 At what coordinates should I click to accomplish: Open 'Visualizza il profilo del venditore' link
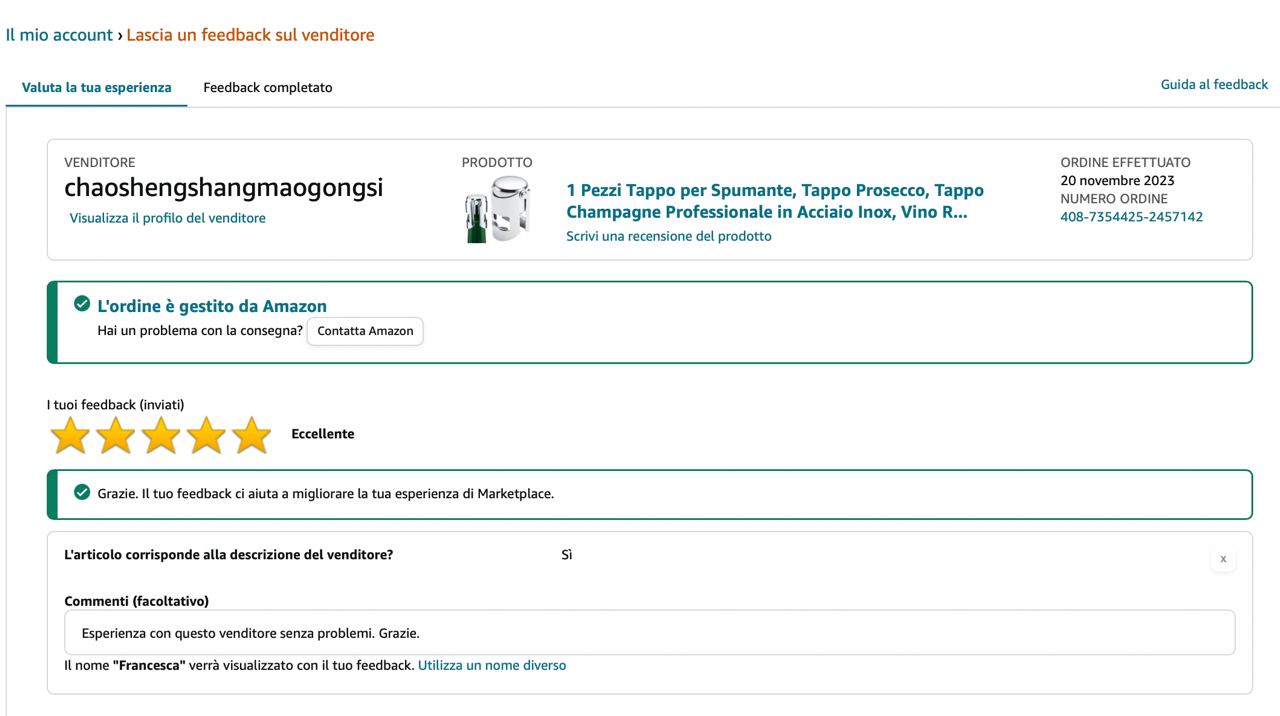(168, 218)
